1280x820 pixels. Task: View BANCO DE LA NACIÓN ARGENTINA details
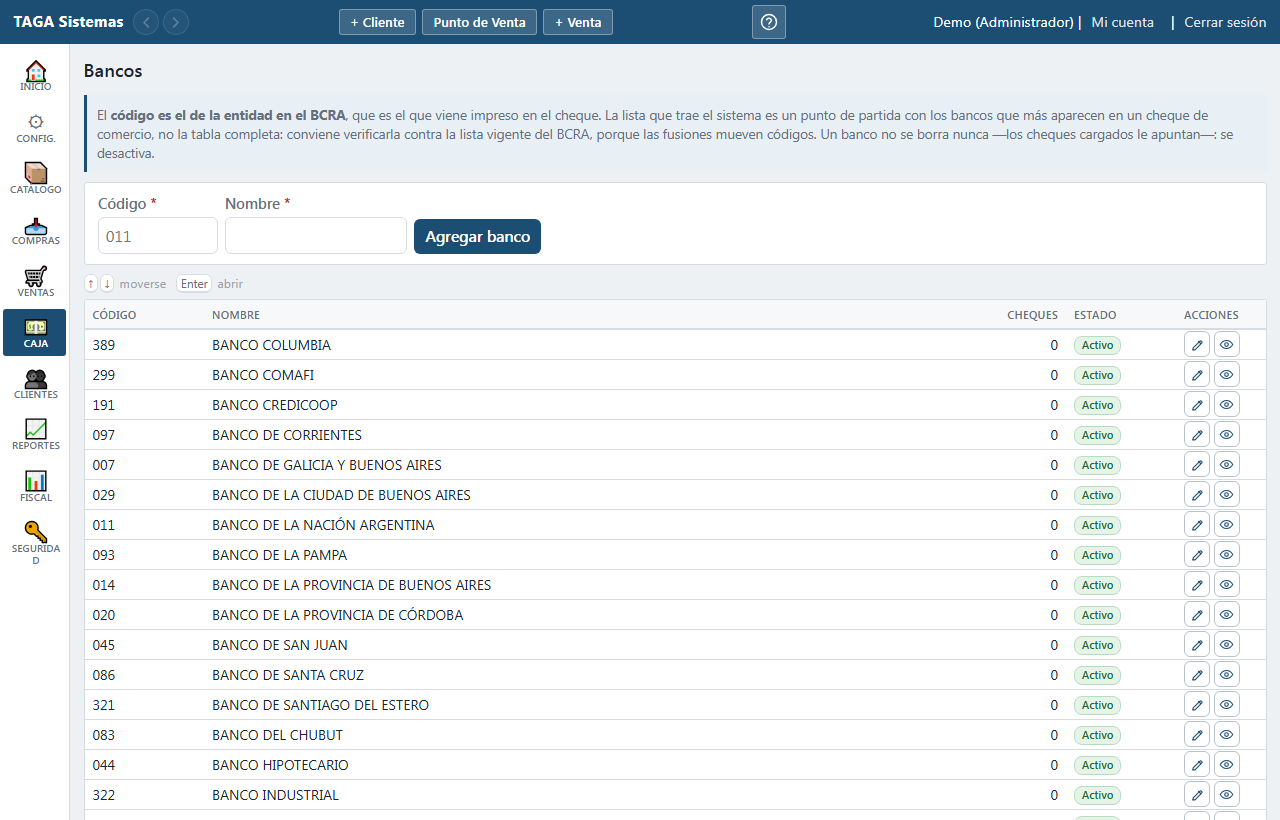coord(1227,525)
